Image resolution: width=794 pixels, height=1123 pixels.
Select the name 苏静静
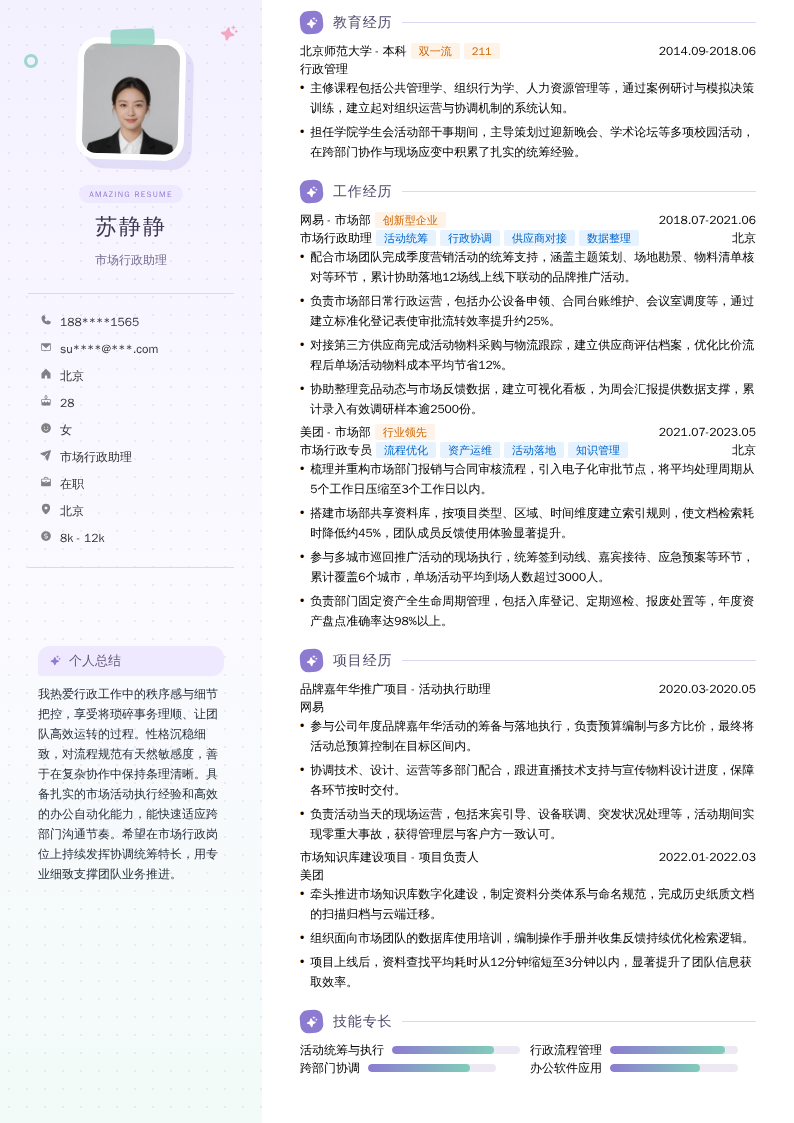(130, 227)
